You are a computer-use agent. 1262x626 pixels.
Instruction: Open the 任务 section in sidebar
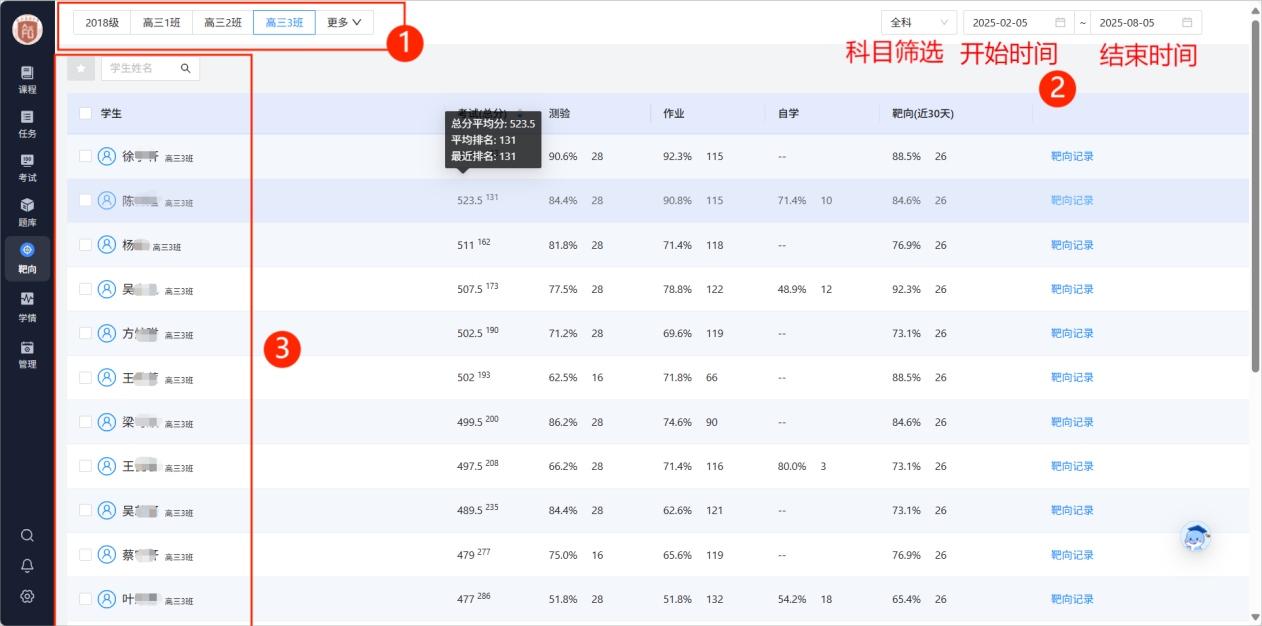pos(27,124)
